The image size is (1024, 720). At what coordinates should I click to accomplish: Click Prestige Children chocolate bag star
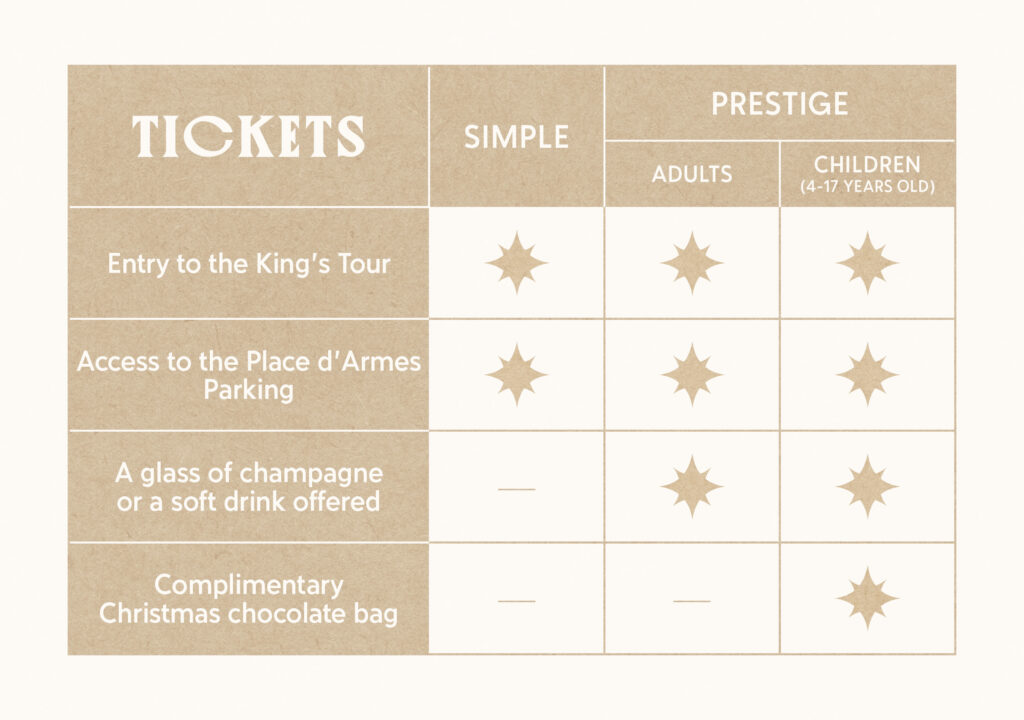click(x=867, y=599)
